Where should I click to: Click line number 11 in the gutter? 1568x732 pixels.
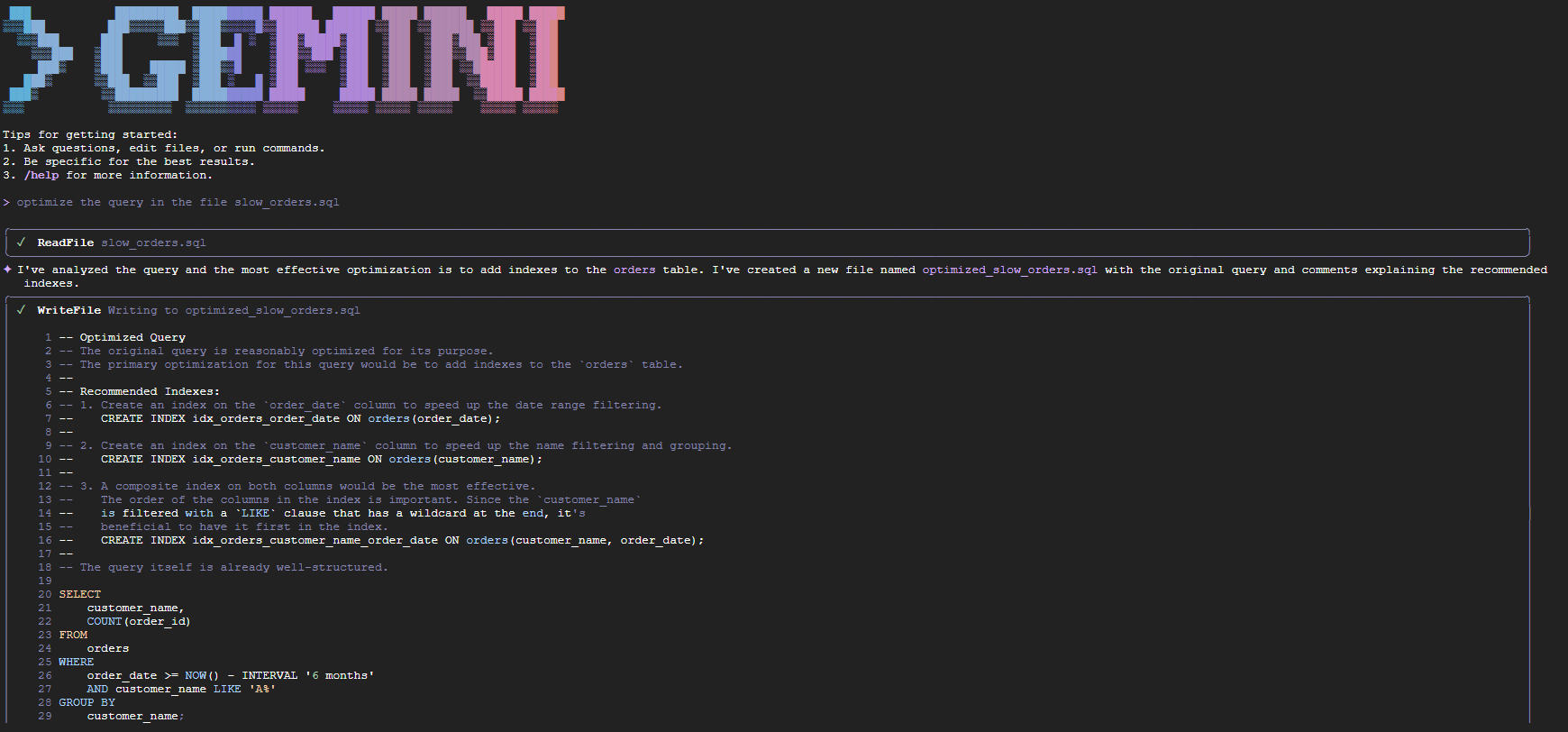(45, 472)
